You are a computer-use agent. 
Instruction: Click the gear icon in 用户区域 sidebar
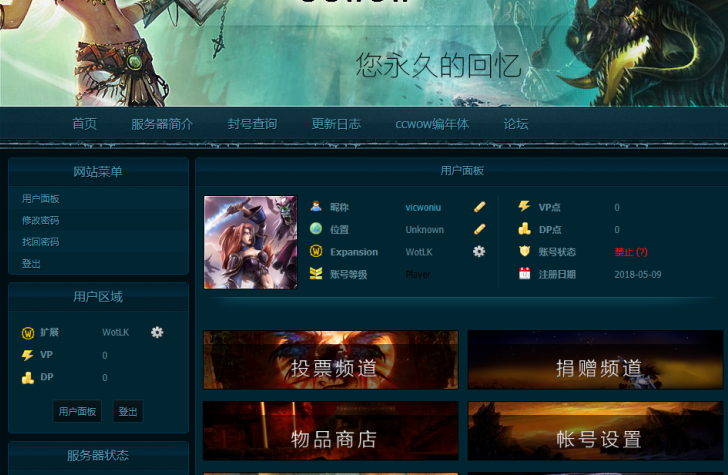157,332
